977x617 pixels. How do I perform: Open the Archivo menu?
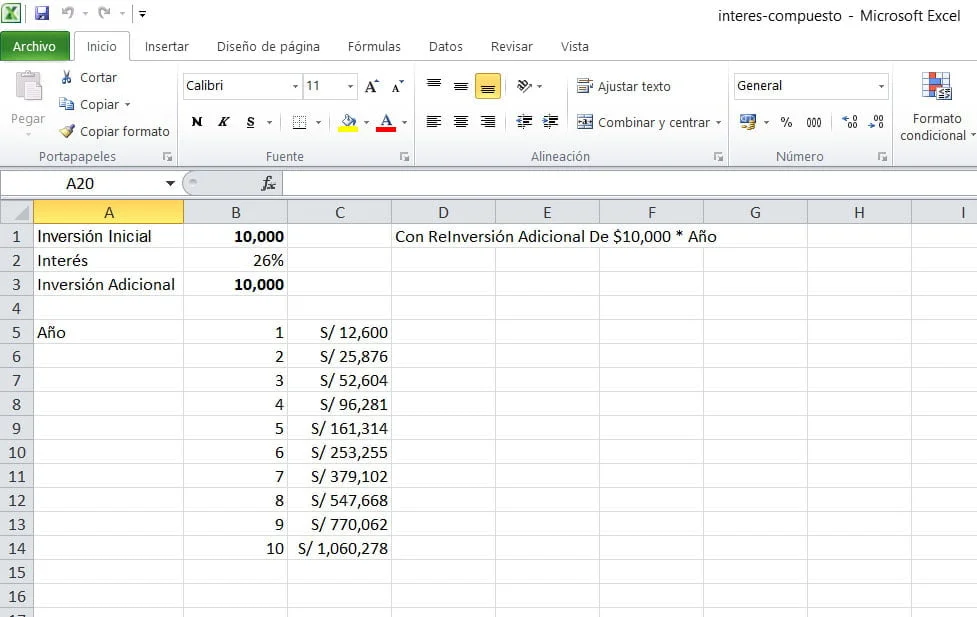pos(35,46)
